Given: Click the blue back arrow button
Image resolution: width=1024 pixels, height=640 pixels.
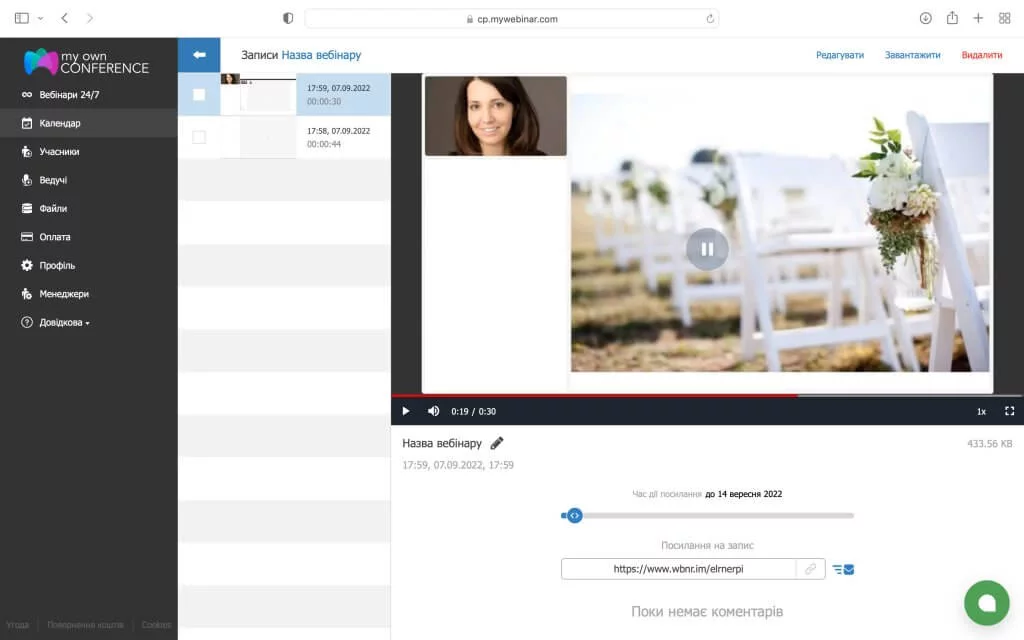Looking at the screenshot, I should tap(199, 55).
